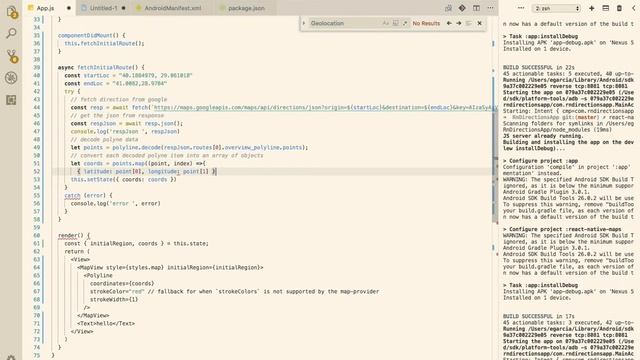Switch to the Untitled-1 tab

pyautogui.click(x=103, y=8)
